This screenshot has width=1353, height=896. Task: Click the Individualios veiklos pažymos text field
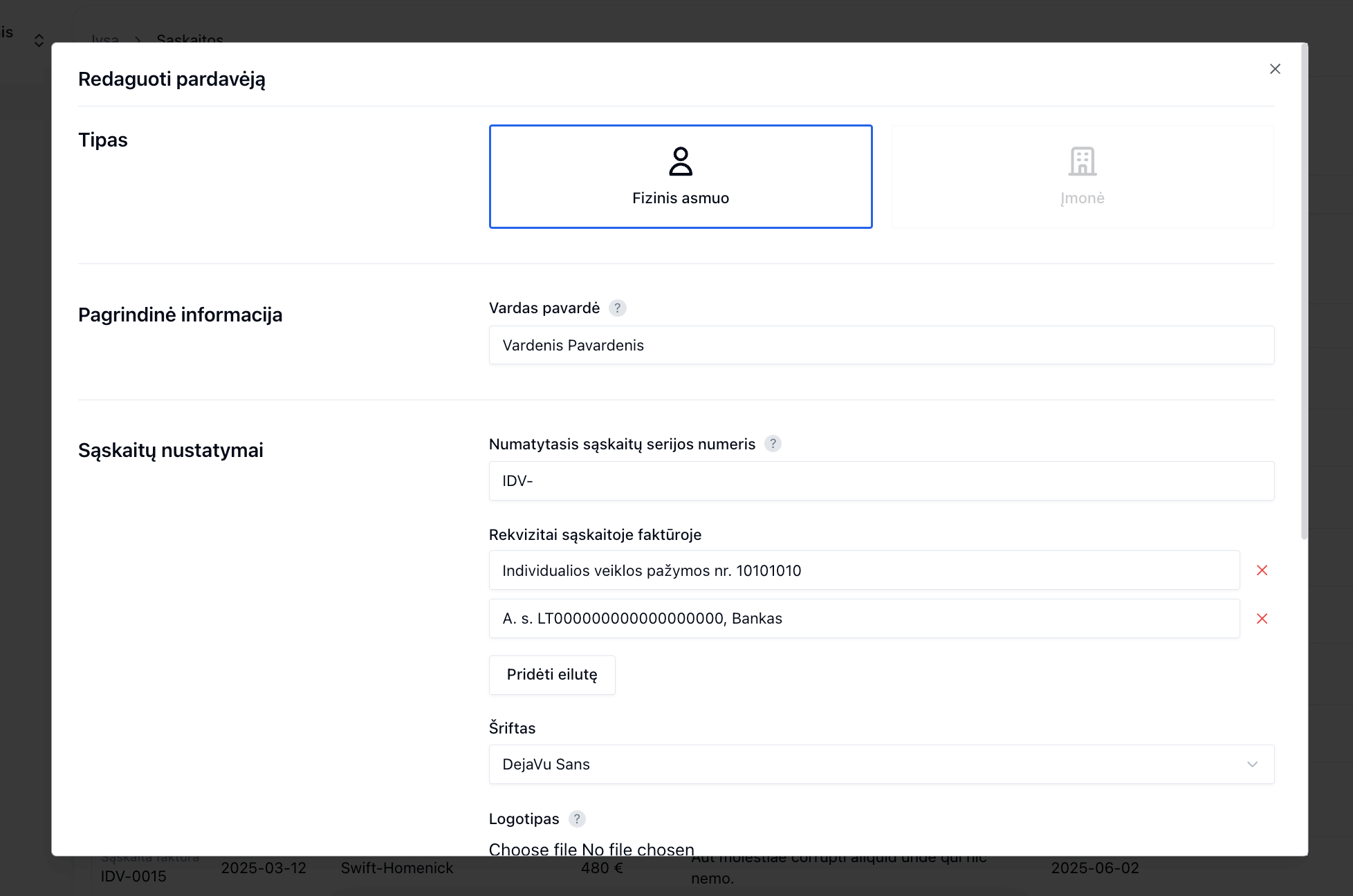tap(864, 571)
